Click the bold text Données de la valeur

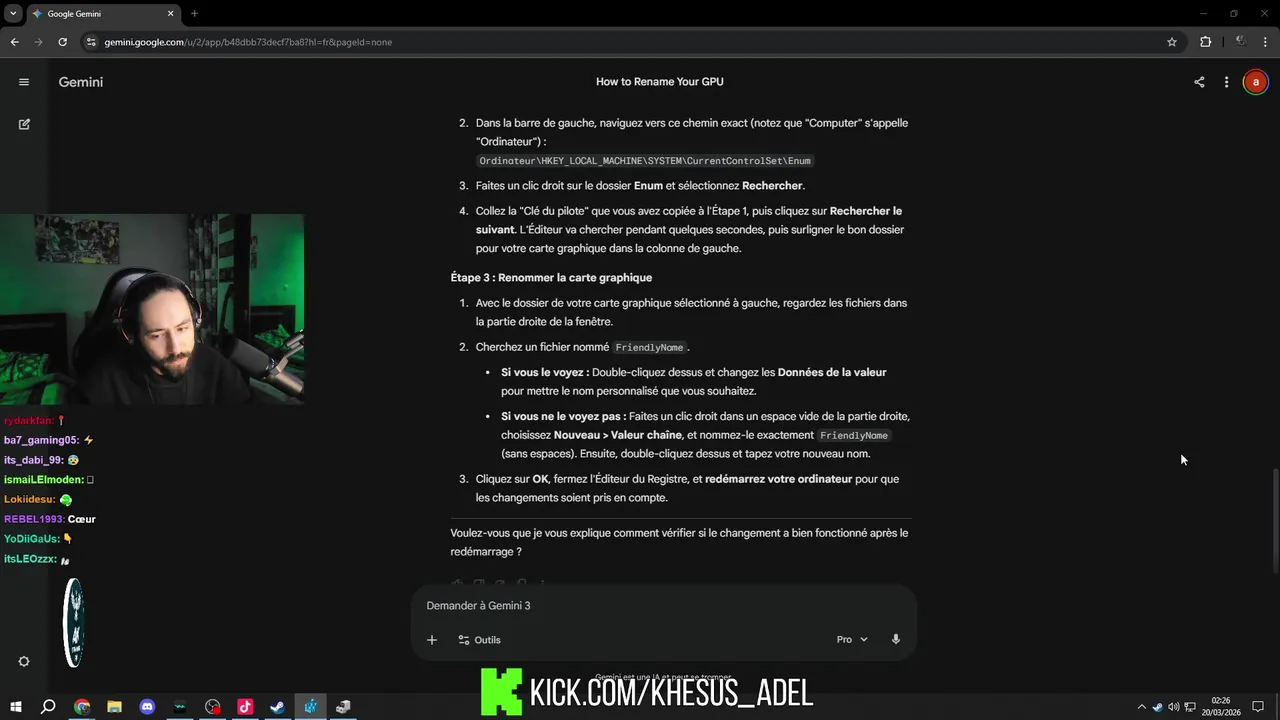tap(832, 372)
